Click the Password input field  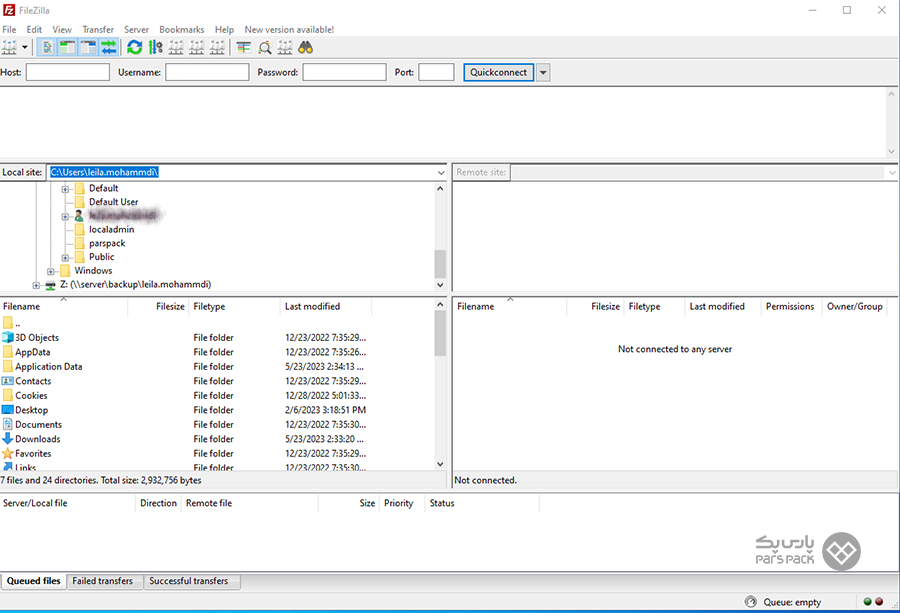point(344,72)
